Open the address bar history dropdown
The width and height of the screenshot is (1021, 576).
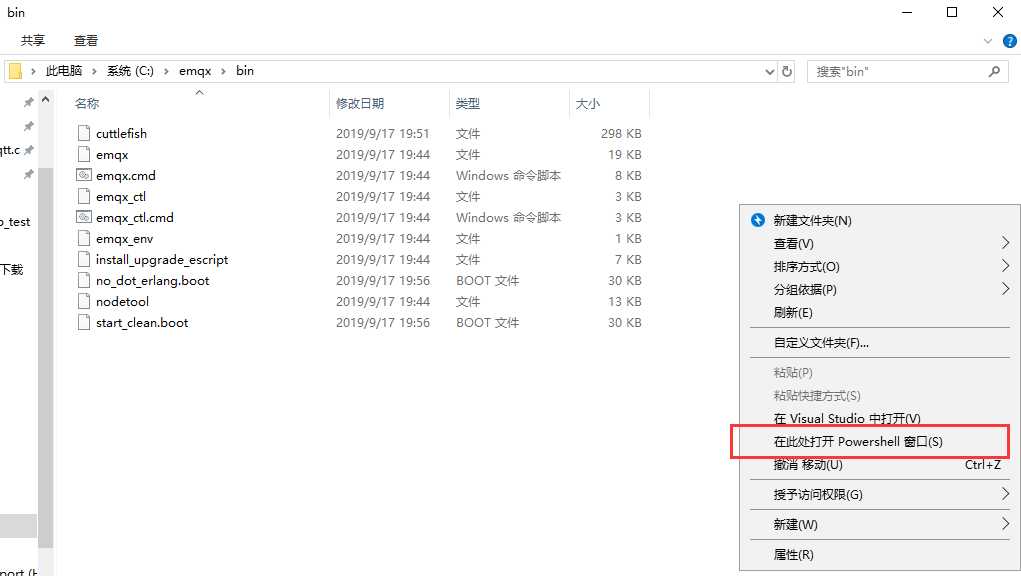coord(770,72)
